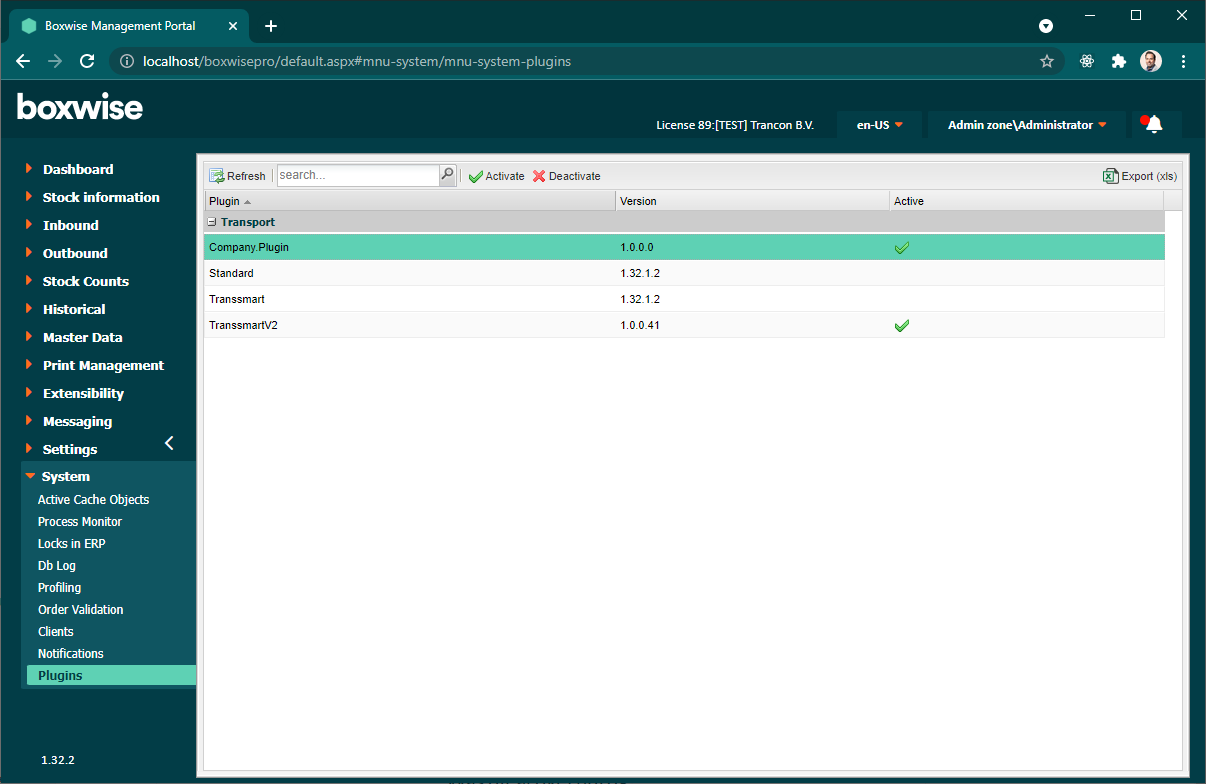Click active checkmark for Company.Plugin
The height and width of the screenshot is (784, 1206).
[902, 248]
